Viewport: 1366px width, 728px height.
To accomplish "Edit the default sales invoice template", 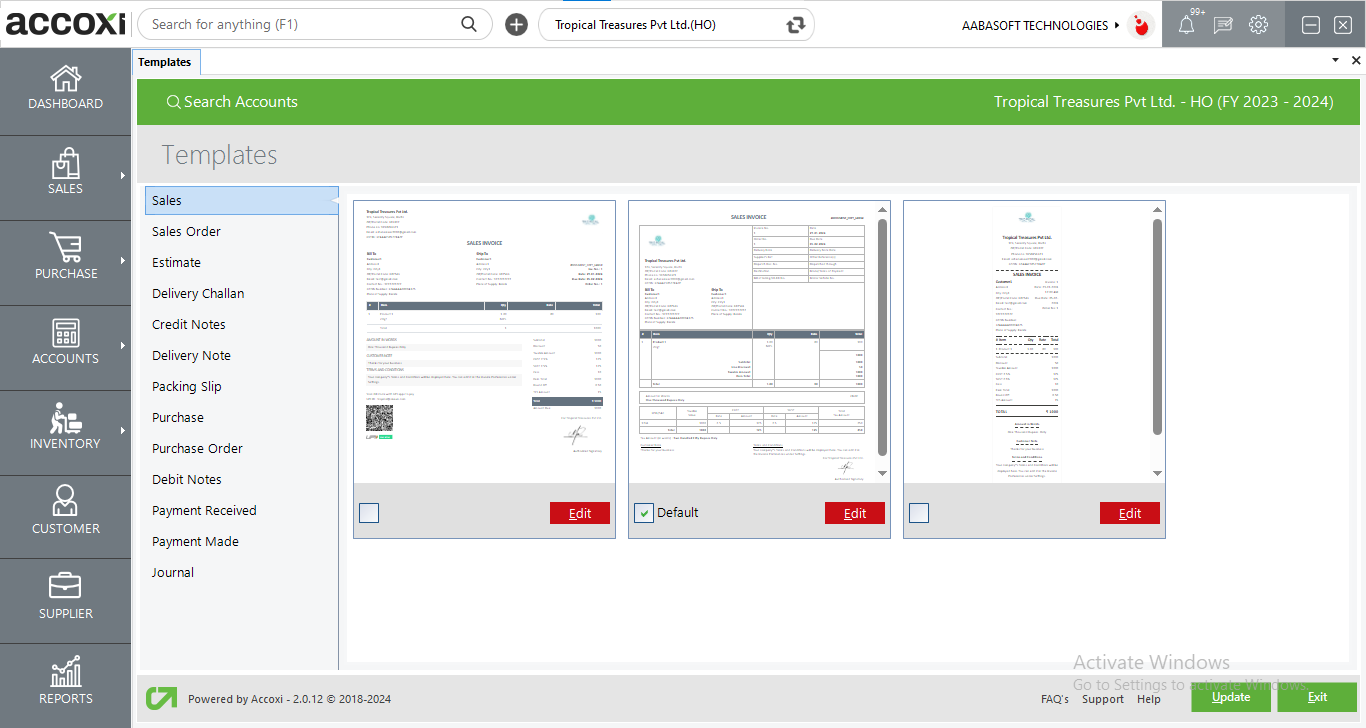I will [855, 512].
